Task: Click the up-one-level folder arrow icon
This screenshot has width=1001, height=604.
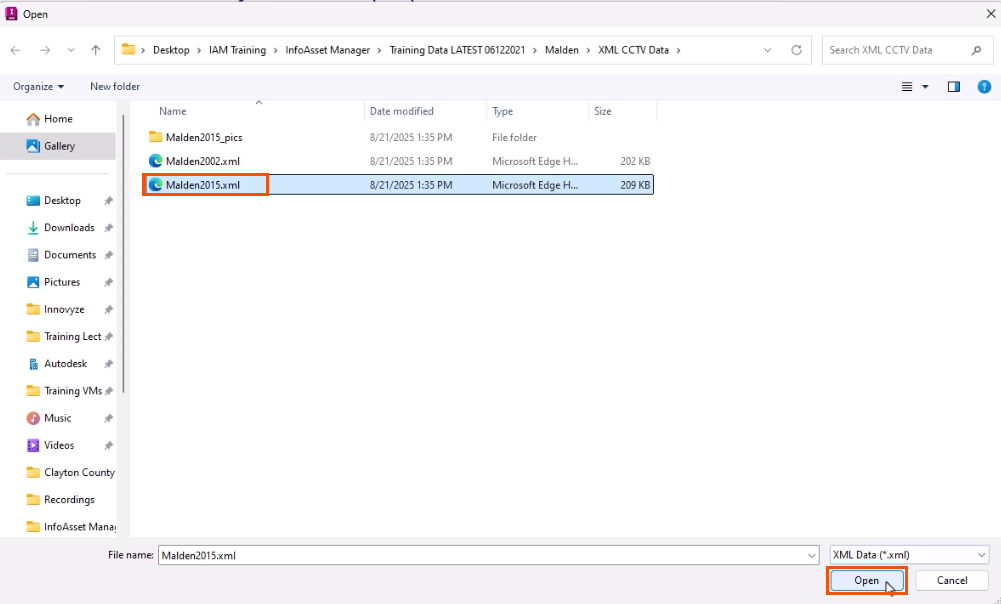Action: (95, 49)
